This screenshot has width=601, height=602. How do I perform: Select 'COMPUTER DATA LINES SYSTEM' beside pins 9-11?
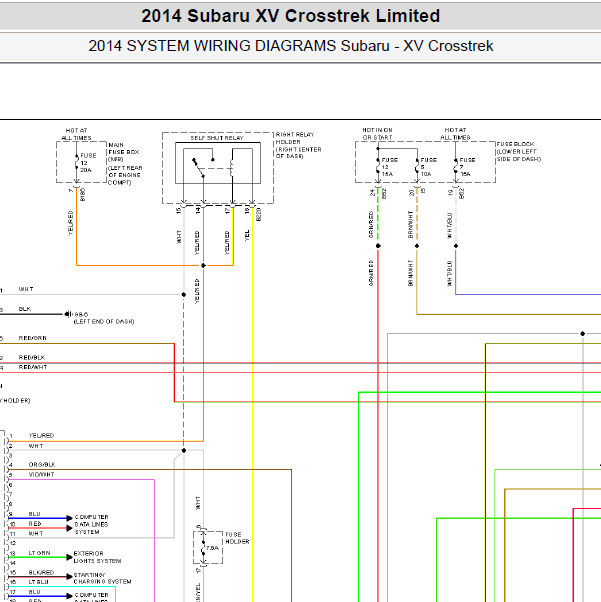pos(91,524)
